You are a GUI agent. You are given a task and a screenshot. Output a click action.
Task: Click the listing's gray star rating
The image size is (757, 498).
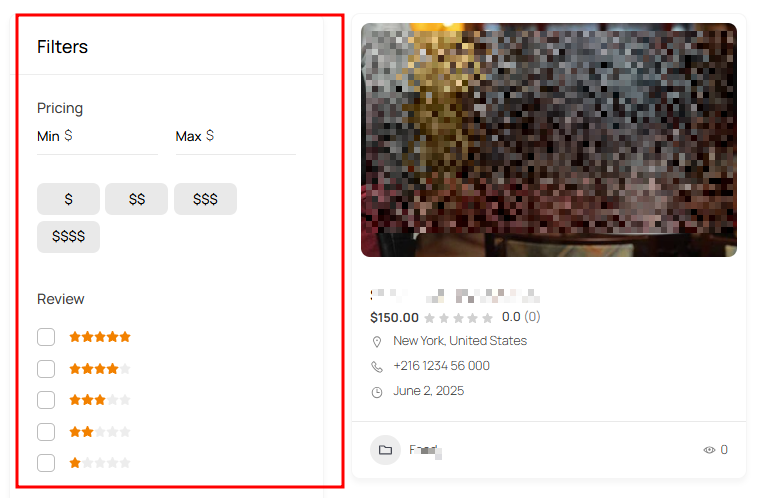459,318
